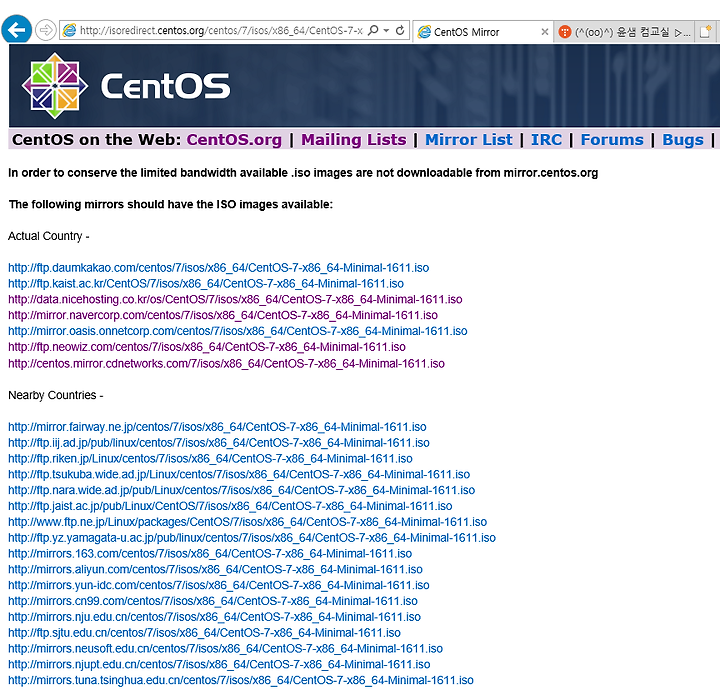Image resolution: width=720 pixels, height=690 pixels.
Task: Download ISO from ftp.kaist.ac.kr mirror
Action: pyautogui.click(x=206, y=284)
